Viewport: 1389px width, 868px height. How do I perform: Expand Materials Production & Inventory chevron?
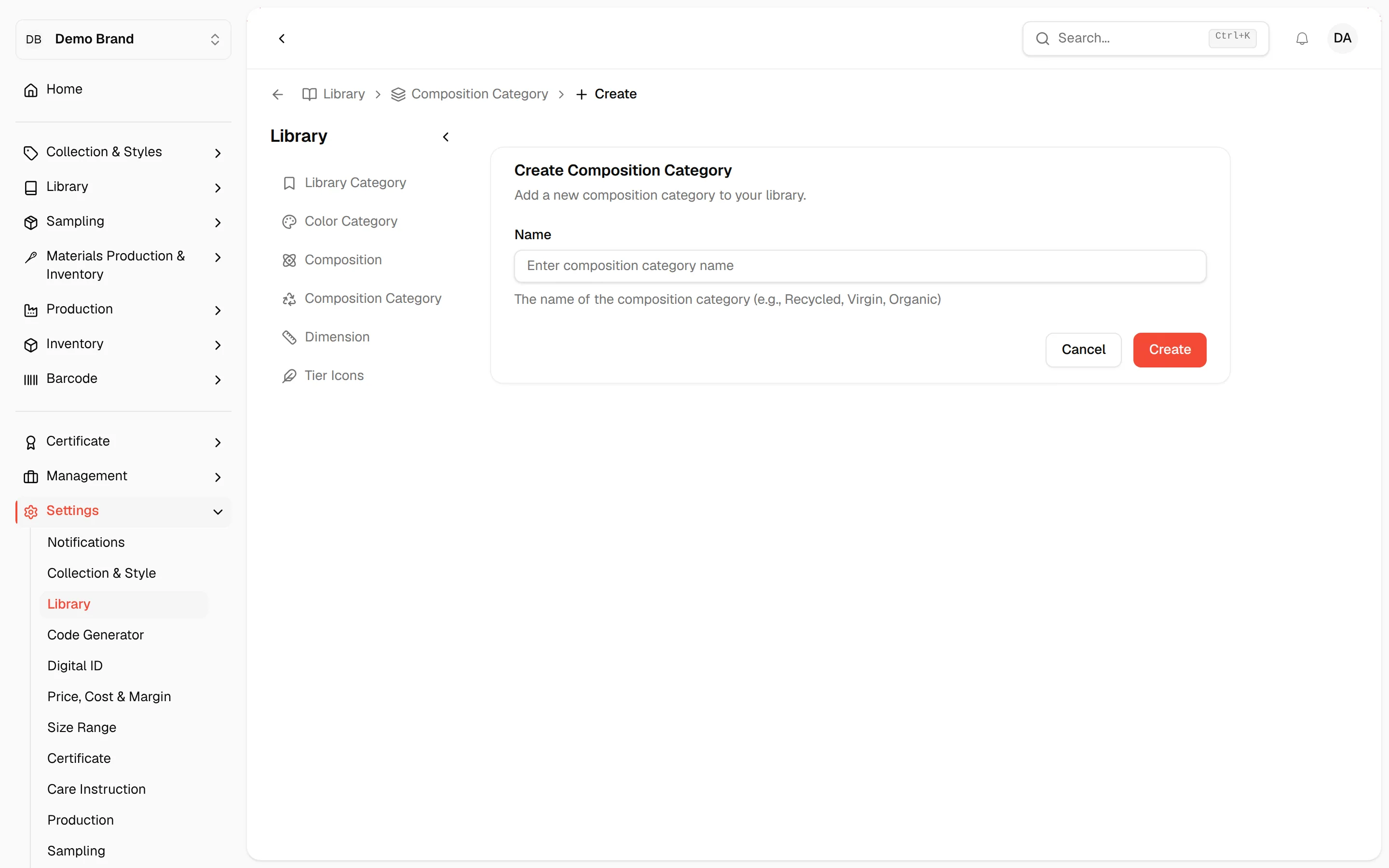[218, 257]
